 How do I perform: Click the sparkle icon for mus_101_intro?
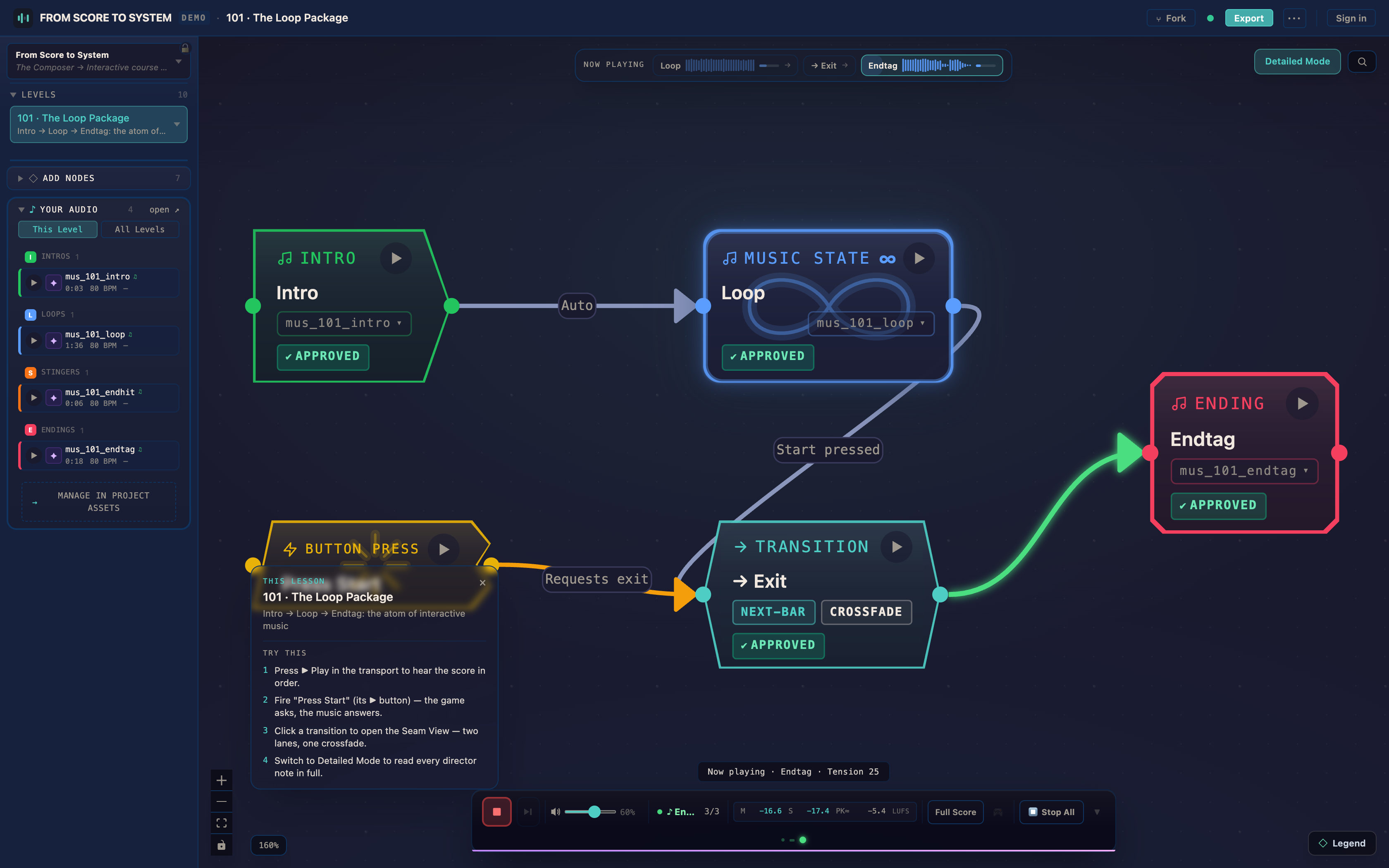click(53, 282)
